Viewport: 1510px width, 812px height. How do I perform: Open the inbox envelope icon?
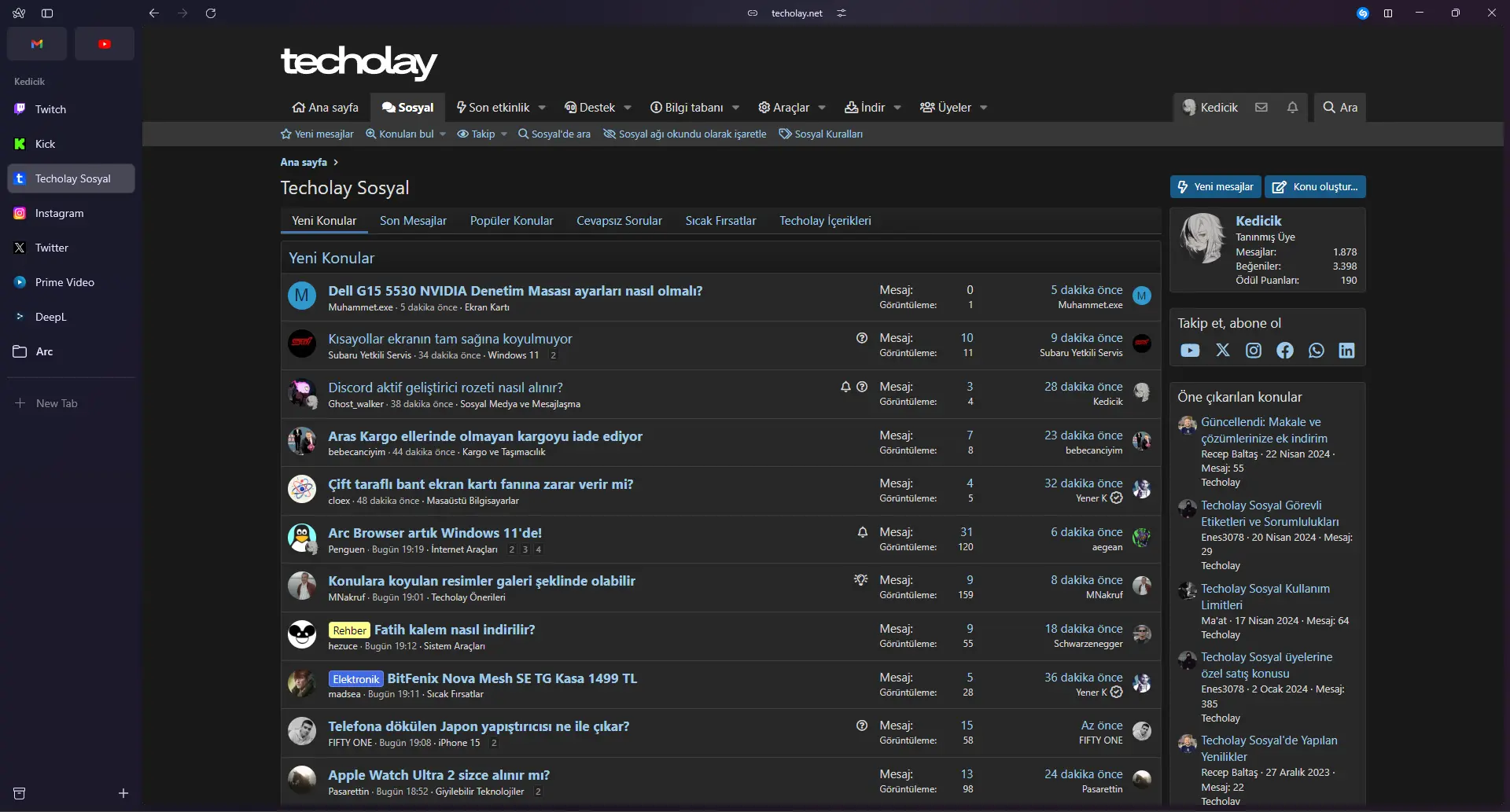click(x=1261, y=108)
